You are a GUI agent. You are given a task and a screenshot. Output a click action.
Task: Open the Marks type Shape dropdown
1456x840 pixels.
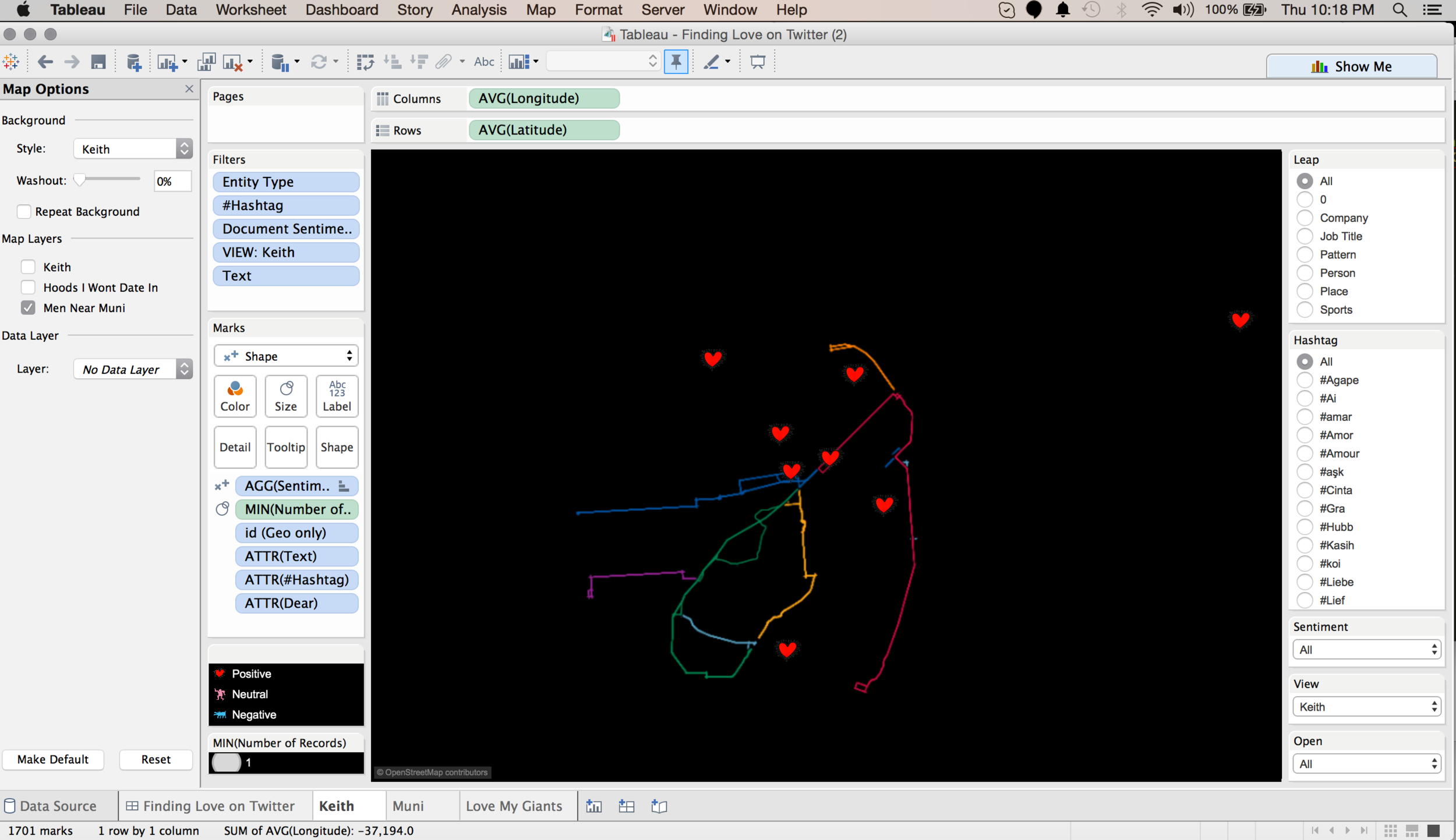click(286, 356)
